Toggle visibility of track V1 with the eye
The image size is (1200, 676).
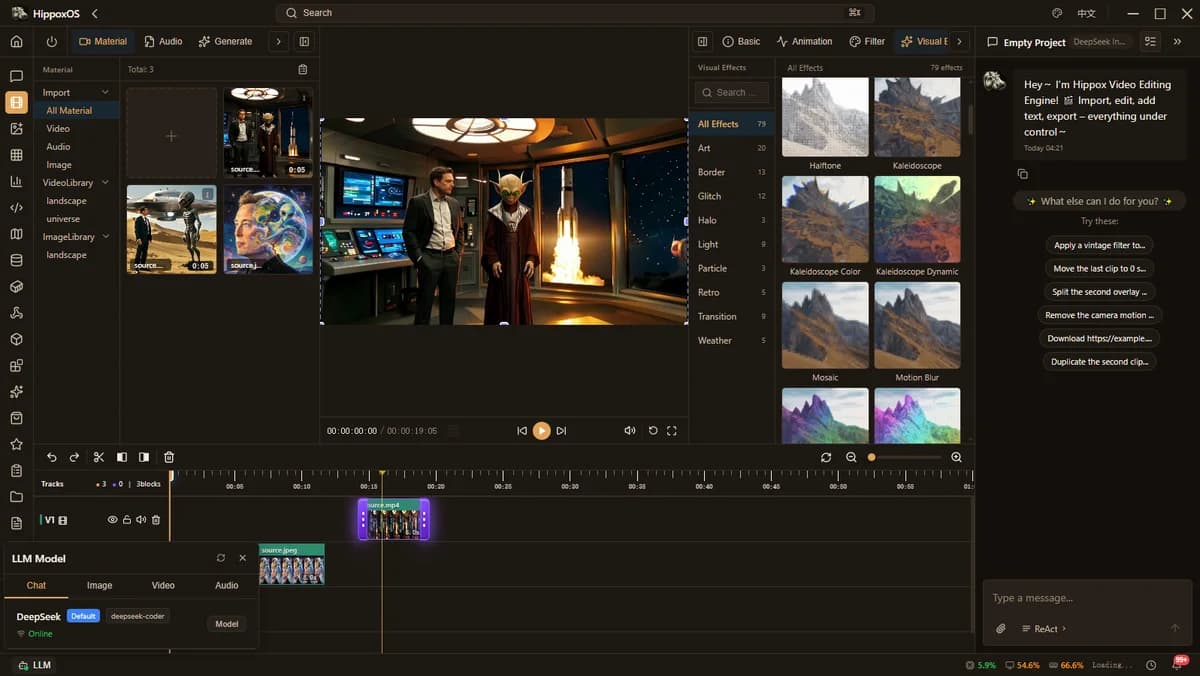[113, 520]
